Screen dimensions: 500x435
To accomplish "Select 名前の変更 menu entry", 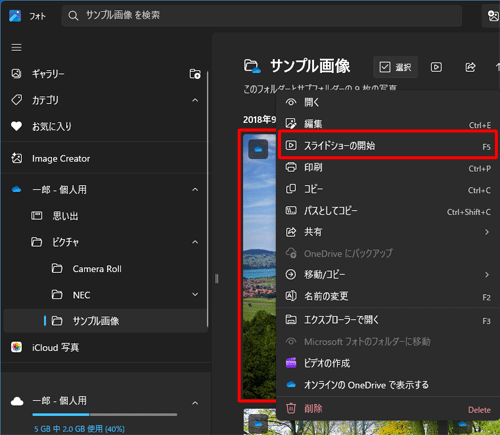I will 387,296.
